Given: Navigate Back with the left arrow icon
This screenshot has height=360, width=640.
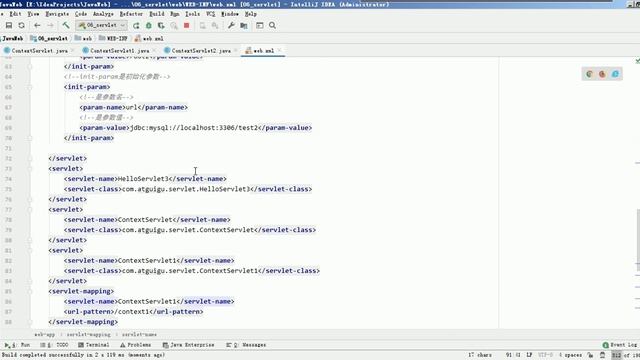Looking at the screenshot, I should (37, 25).
